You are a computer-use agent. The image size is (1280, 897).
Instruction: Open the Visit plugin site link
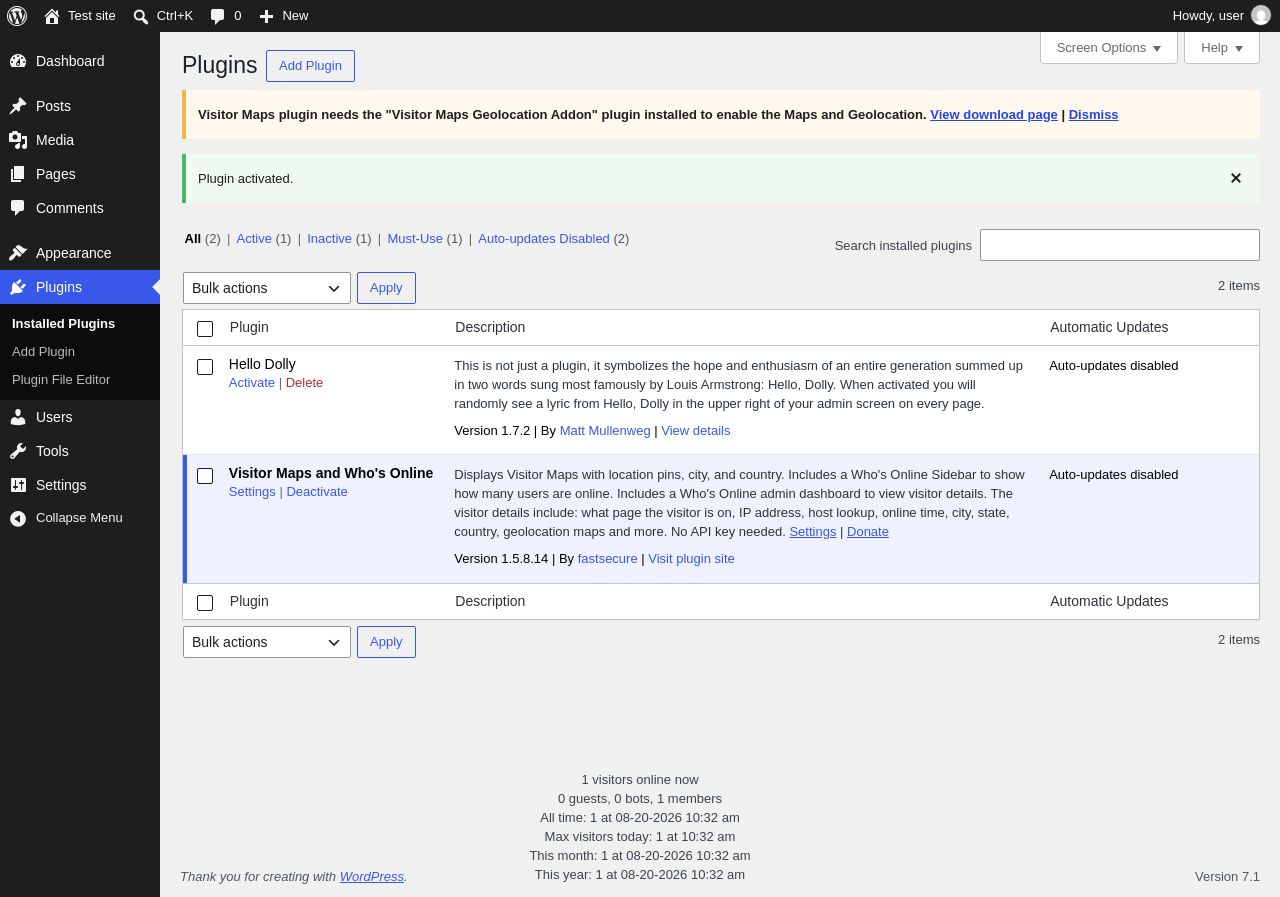point(691,558)
